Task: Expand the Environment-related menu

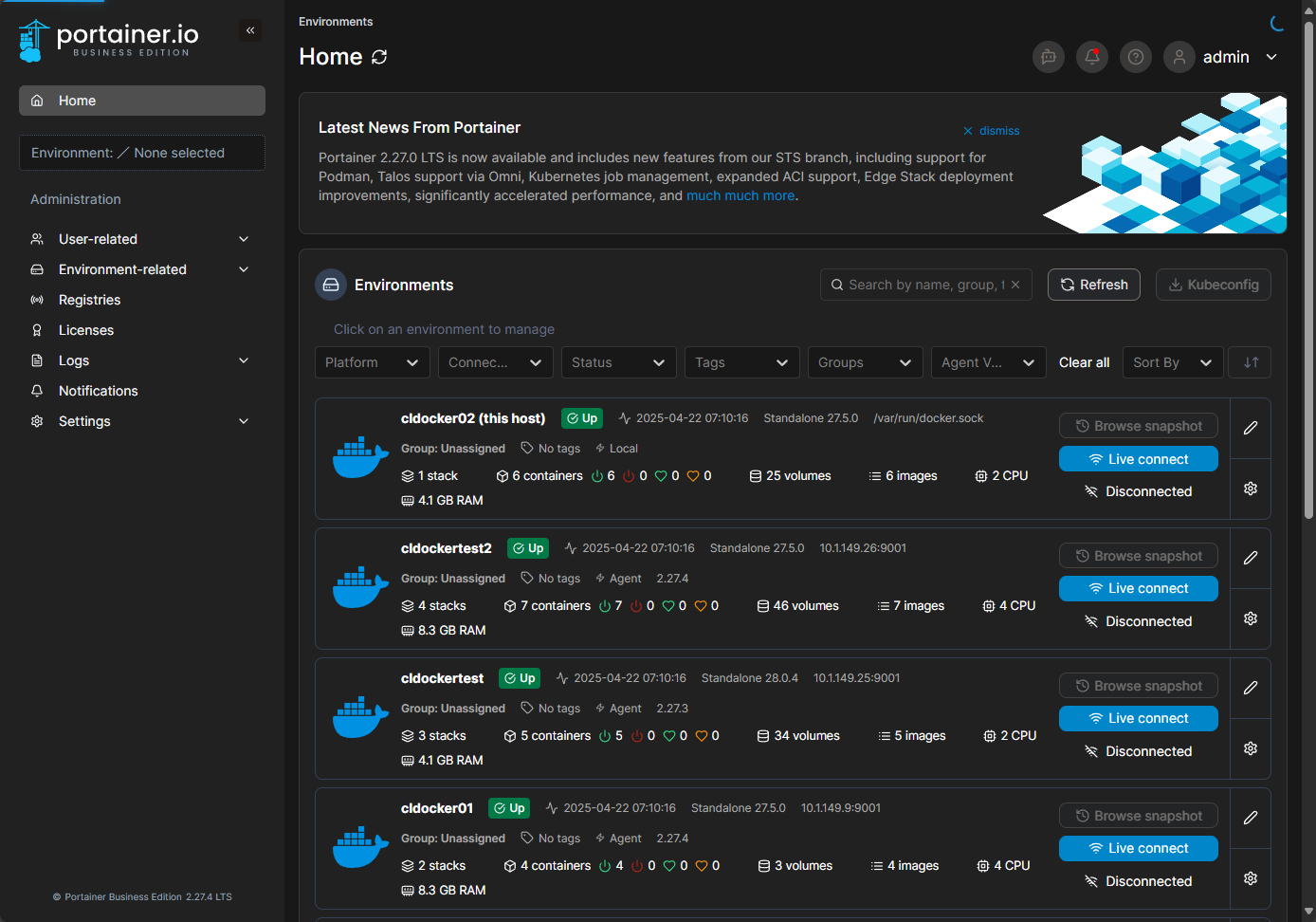Action: click(142, 269)
